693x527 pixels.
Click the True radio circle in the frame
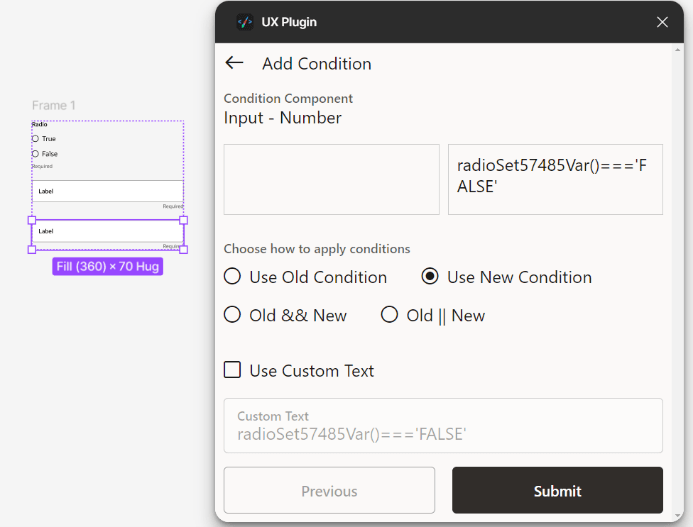point(36,138)
